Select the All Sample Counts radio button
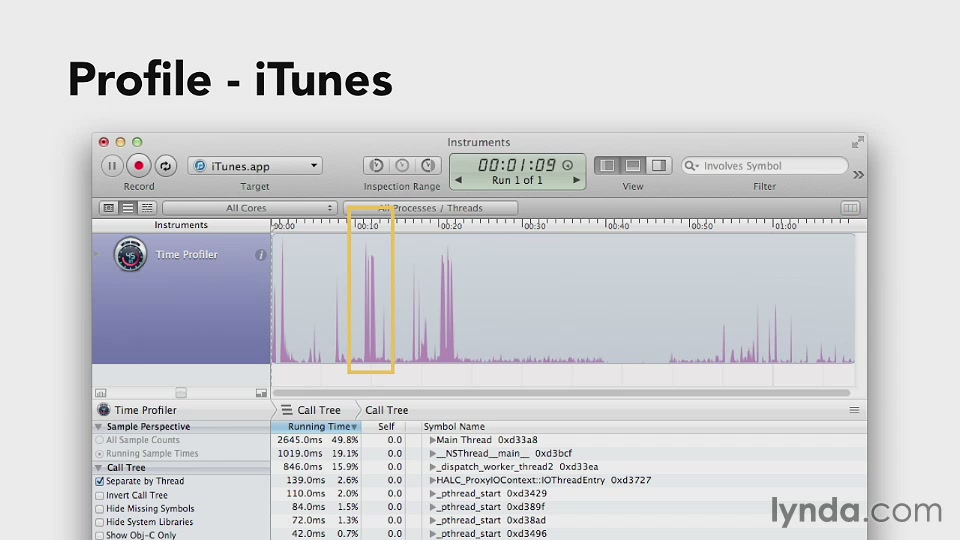Viewport: 960px width, 540px height. (x=99, y=440)
